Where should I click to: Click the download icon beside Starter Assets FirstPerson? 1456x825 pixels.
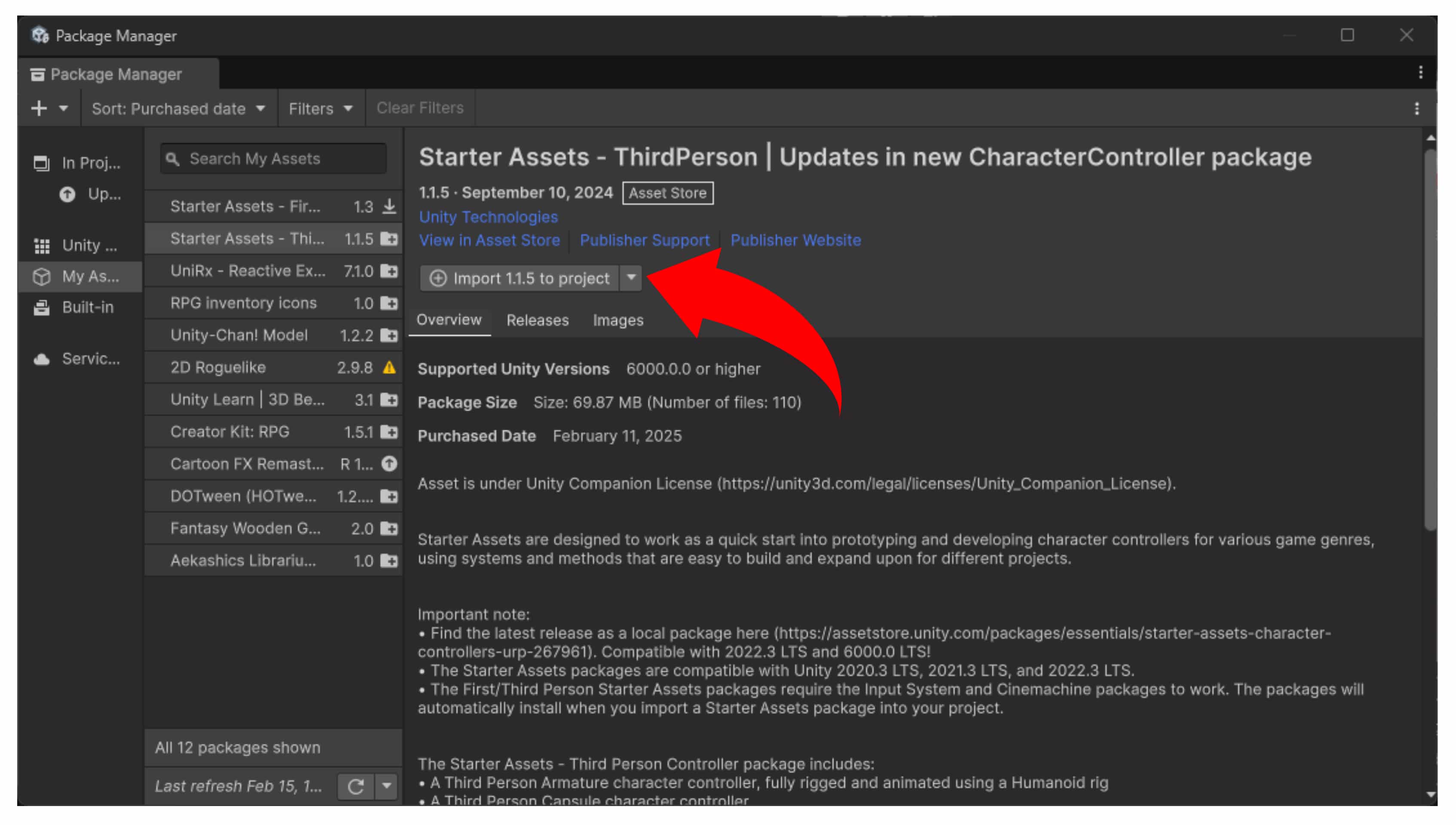388,206
